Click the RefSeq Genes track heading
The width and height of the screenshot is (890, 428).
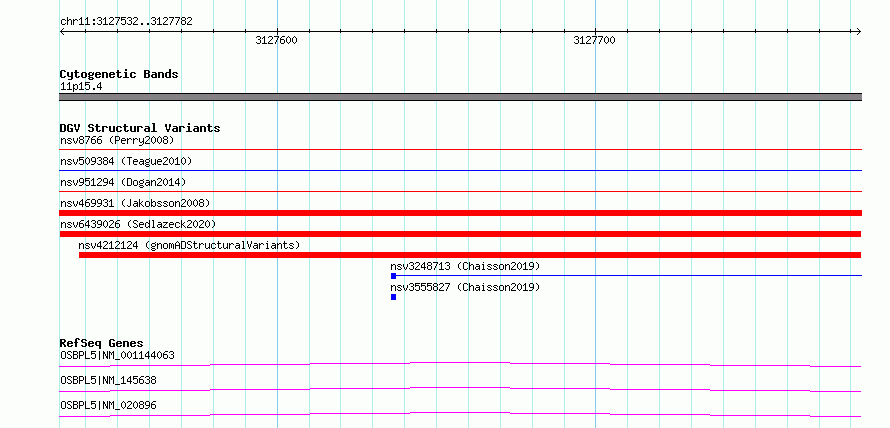point(102,343)
